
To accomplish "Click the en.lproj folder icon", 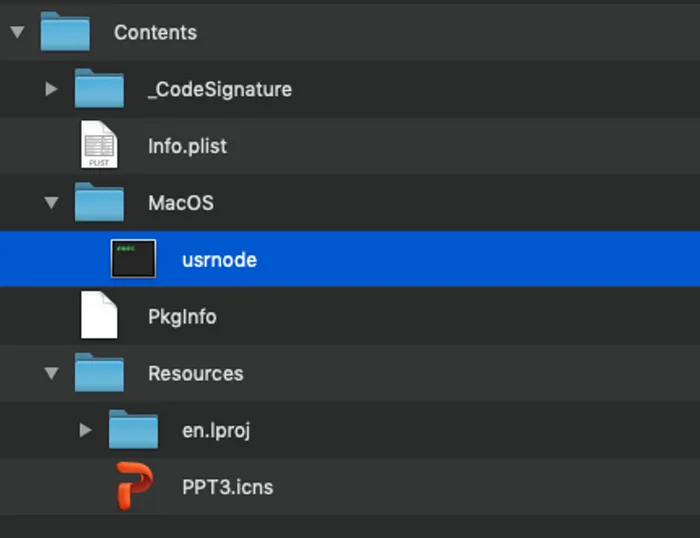I will pos(133,431).
